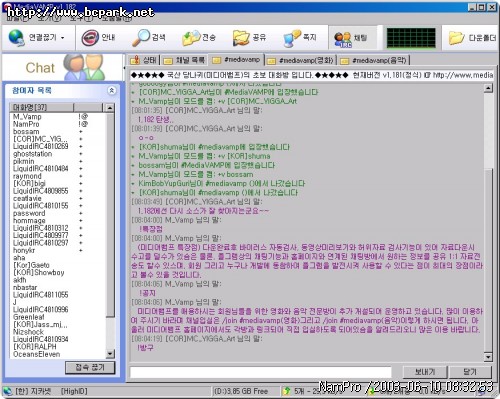
Task: Select user [Kor]Gaeto
Action: [31, 265]
